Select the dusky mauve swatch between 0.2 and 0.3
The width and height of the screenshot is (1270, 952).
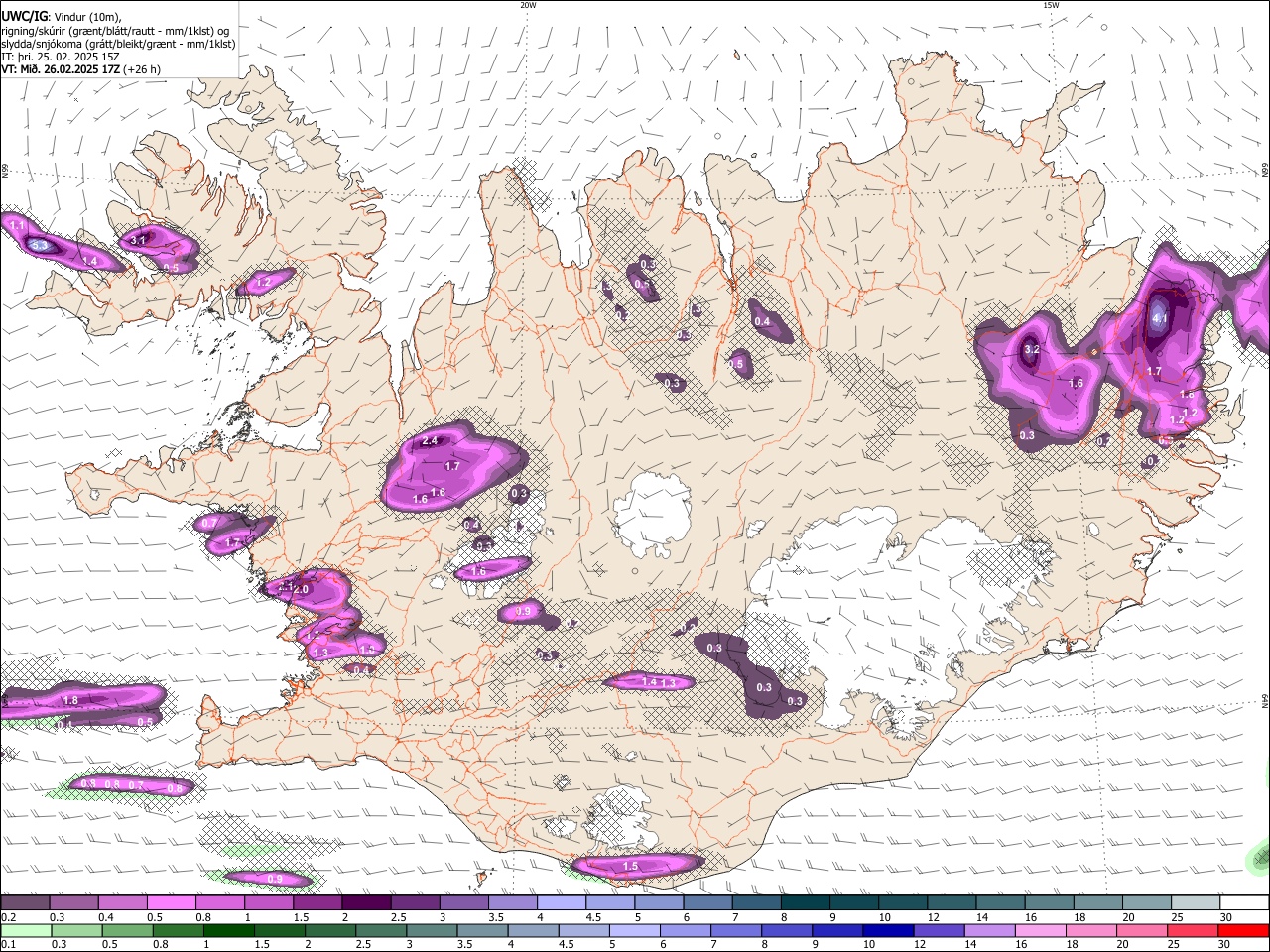point(25,903)
